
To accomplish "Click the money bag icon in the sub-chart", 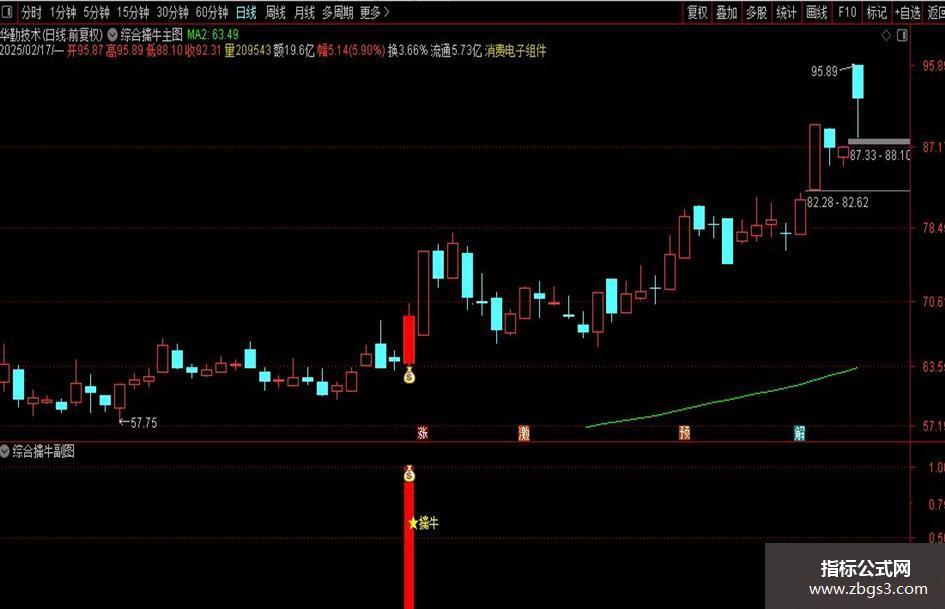I will (x=409, y=474).
